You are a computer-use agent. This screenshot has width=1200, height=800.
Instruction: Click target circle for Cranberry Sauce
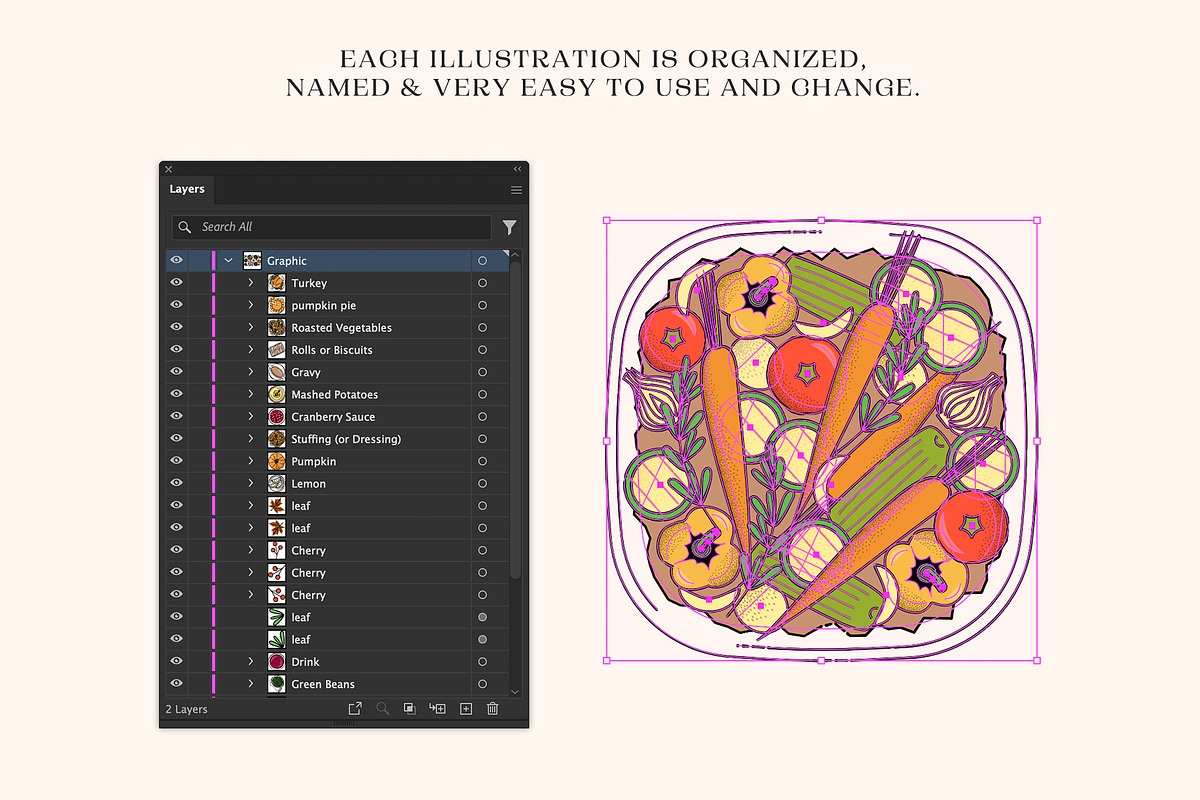click(482, 417)
